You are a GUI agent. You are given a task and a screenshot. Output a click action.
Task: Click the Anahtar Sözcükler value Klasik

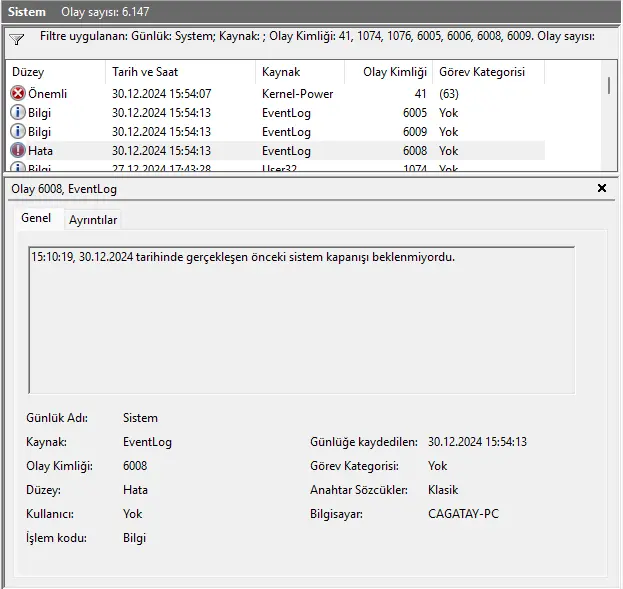(x=443, y=490)
